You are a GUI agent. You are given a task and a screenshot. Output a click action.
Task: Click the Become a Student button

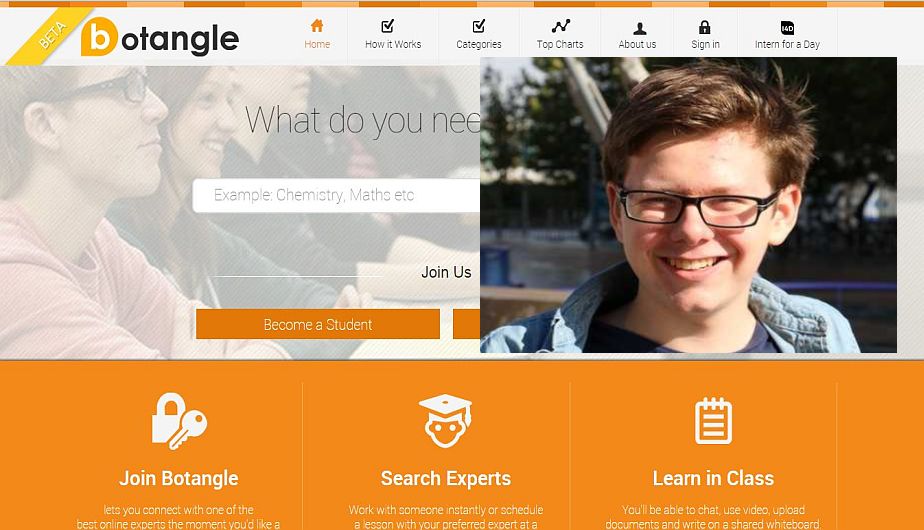318,324
